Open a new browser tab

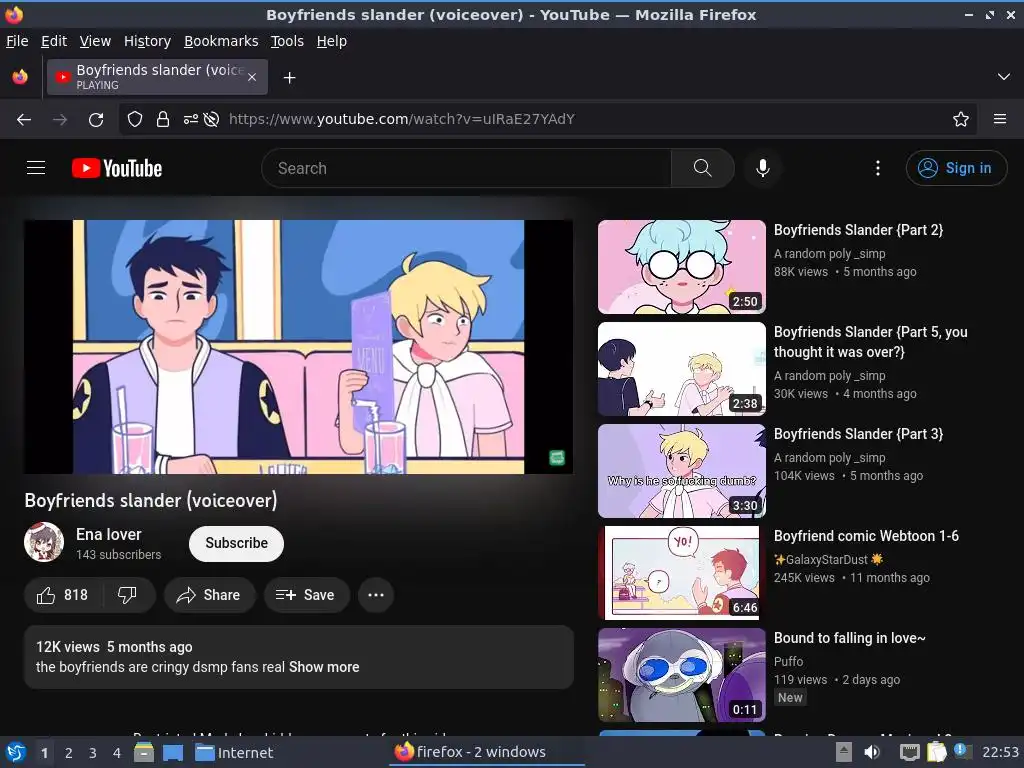pos(289,78)
